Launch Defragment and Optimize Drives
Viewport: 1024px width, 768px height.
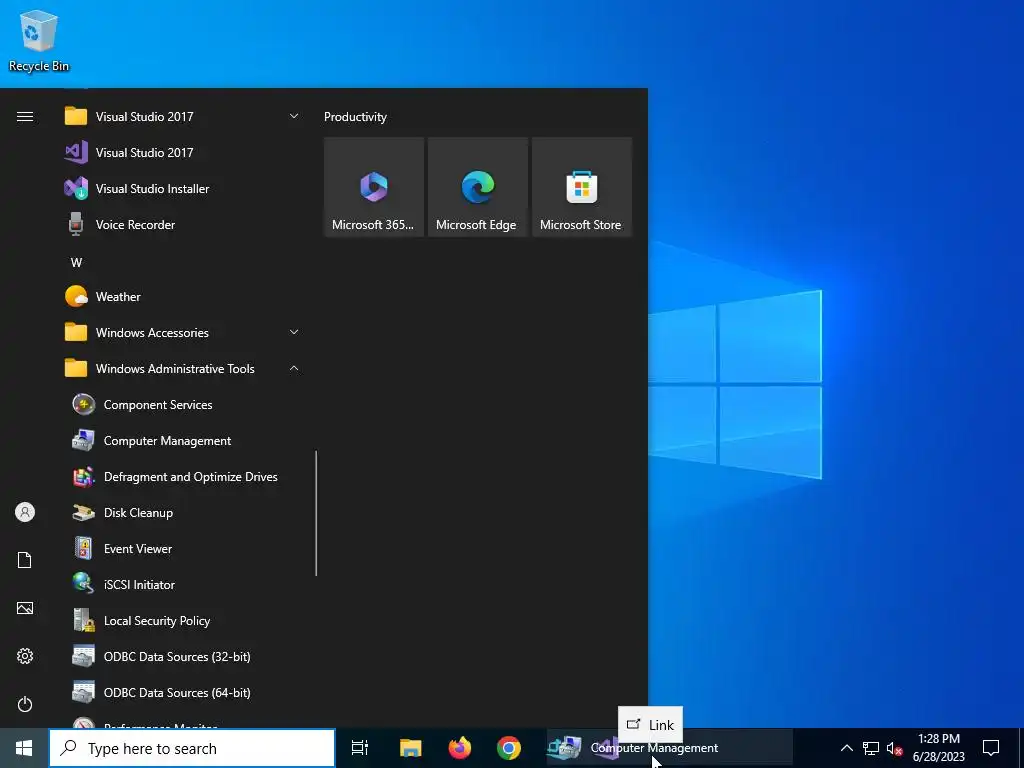coord(182,477)
